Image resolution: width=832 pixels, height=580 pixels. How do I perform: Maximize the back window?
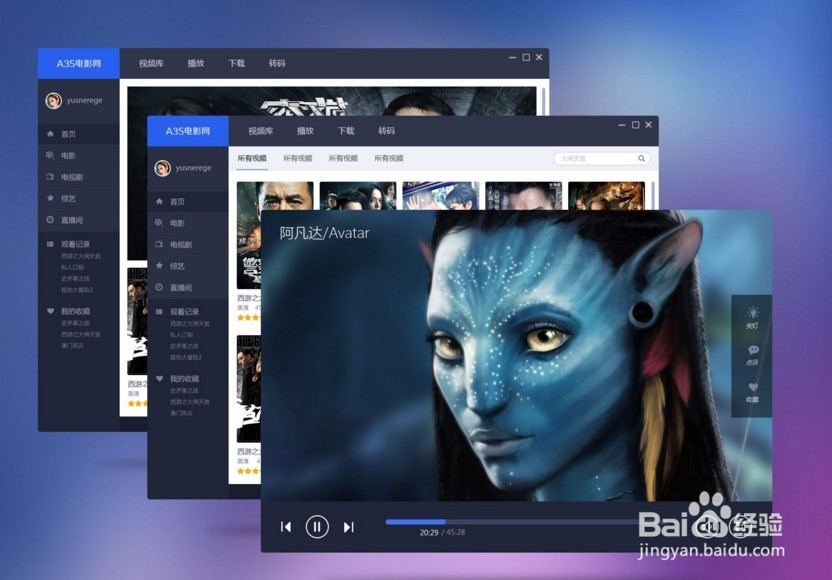[526, 57]
